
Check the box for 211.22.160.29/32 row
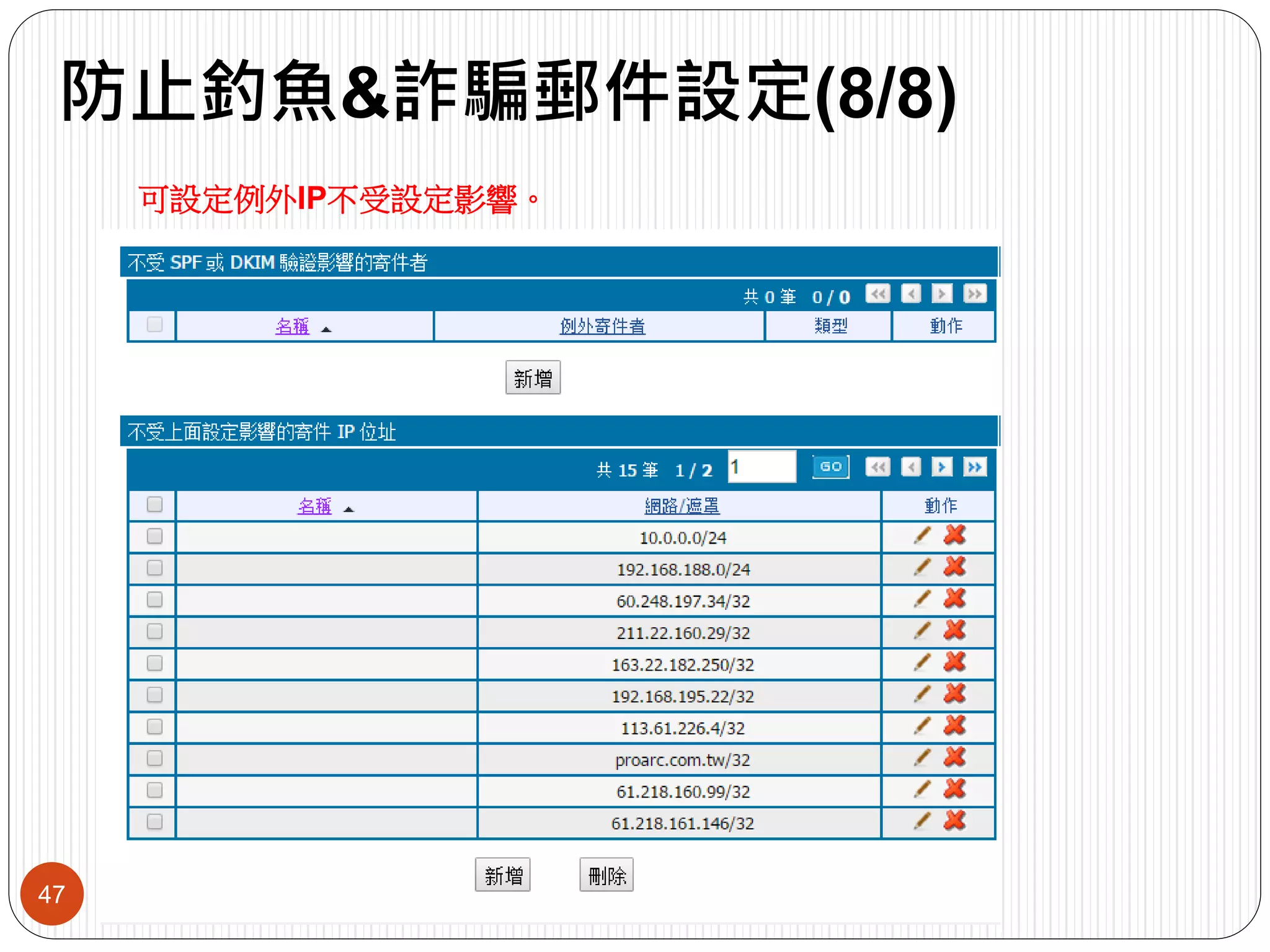154,631
